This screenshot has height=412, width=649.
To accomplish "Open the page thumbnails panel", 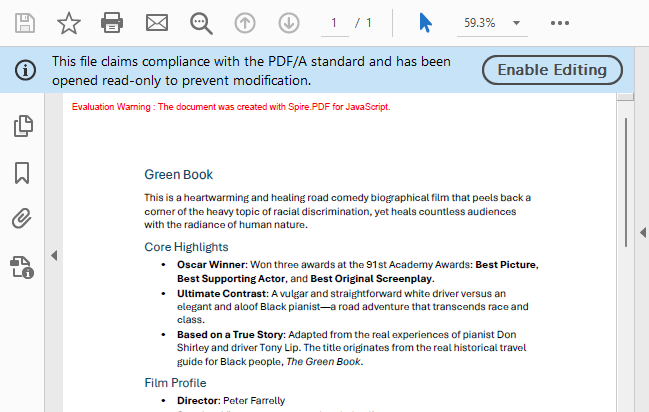I will pos(23,126).
